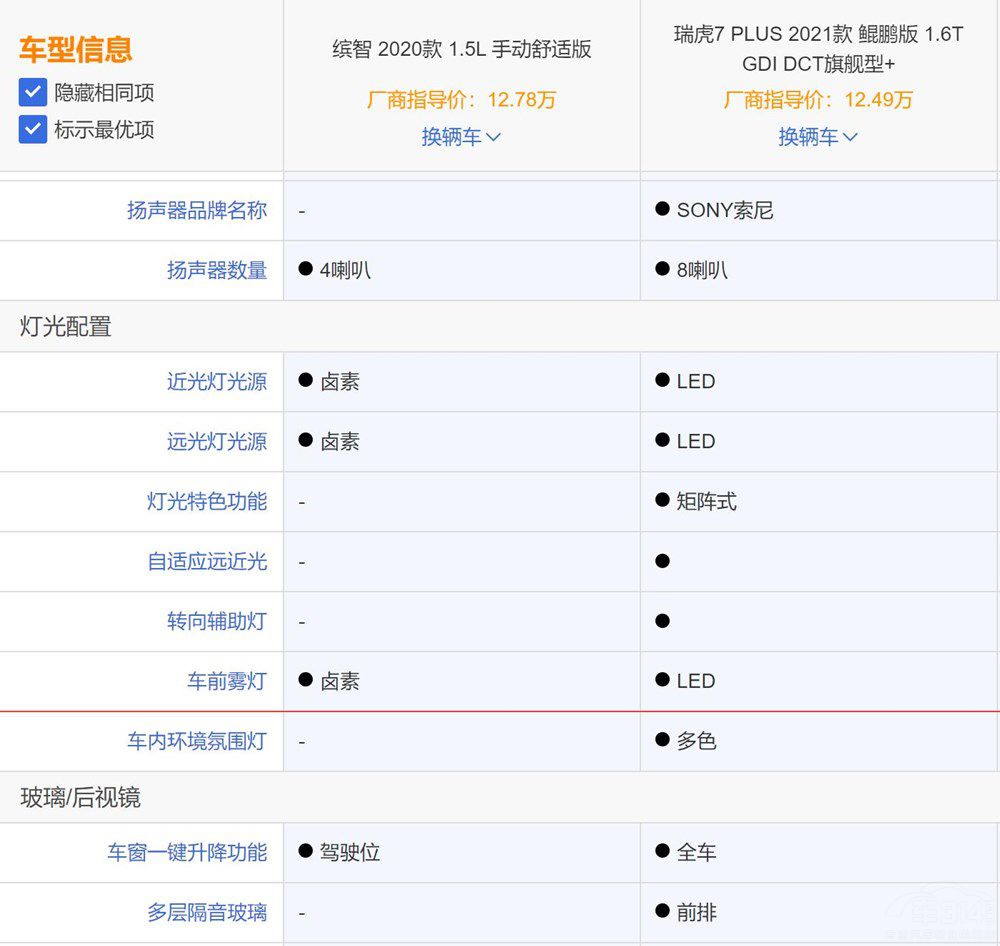
Task: Click the 玻璃/后视镜 section header
Action: pyautogui.click(x=80, y=798)
